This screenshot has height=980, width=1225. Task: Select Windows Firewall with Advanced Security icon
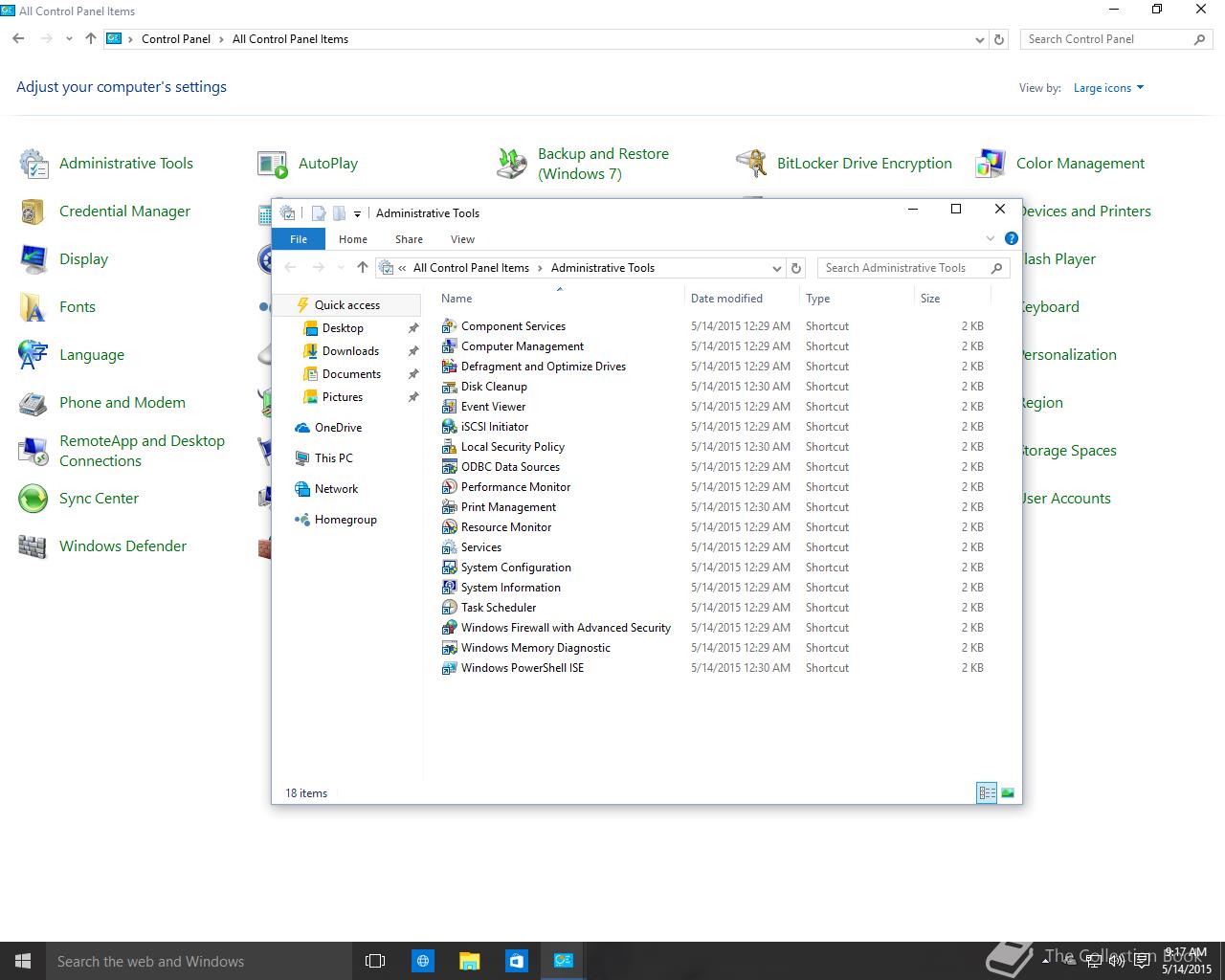449,628
